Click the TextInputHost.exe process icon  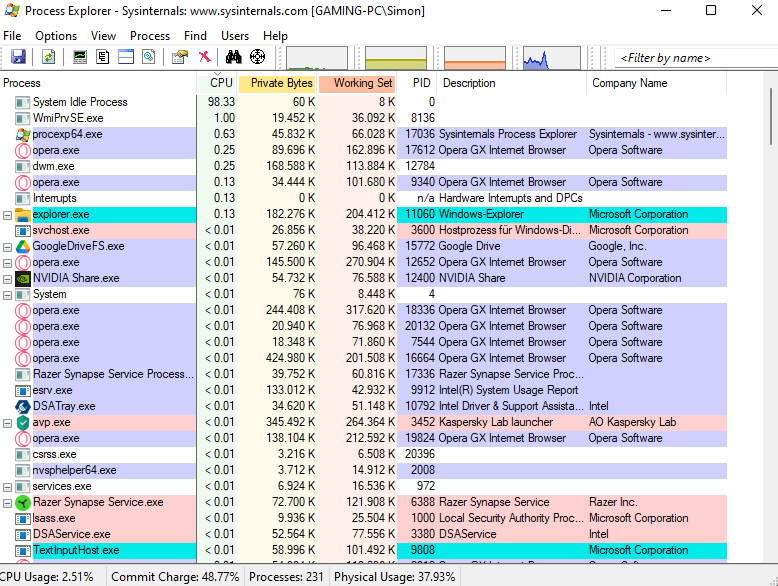pyautogui.click(x=23, y=551)
